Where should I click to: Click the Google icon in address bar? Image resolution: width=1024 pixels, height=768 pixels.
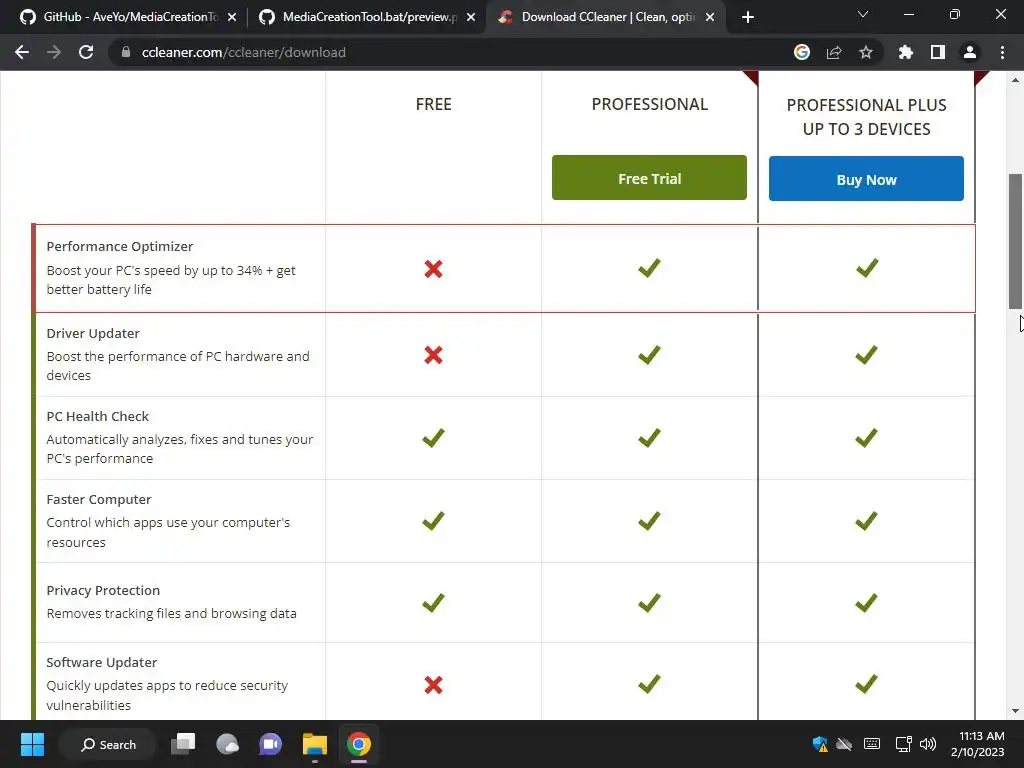click(x=802, y=52)
